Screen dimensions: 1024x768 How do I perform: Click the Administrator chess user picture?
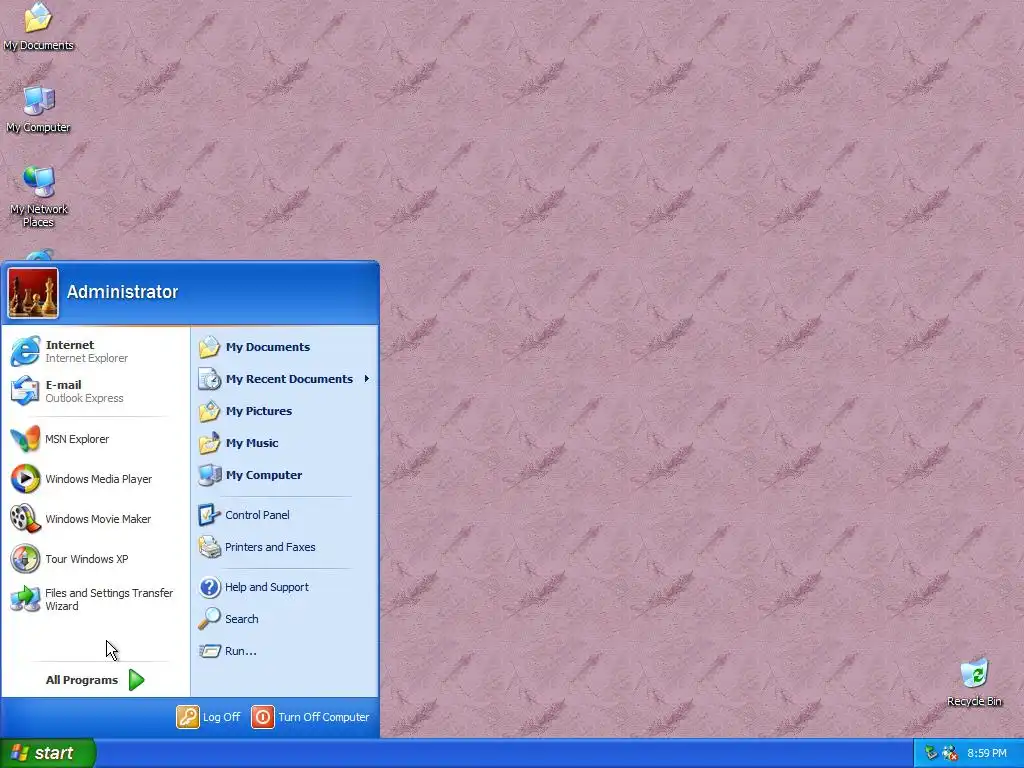(33, 293)
